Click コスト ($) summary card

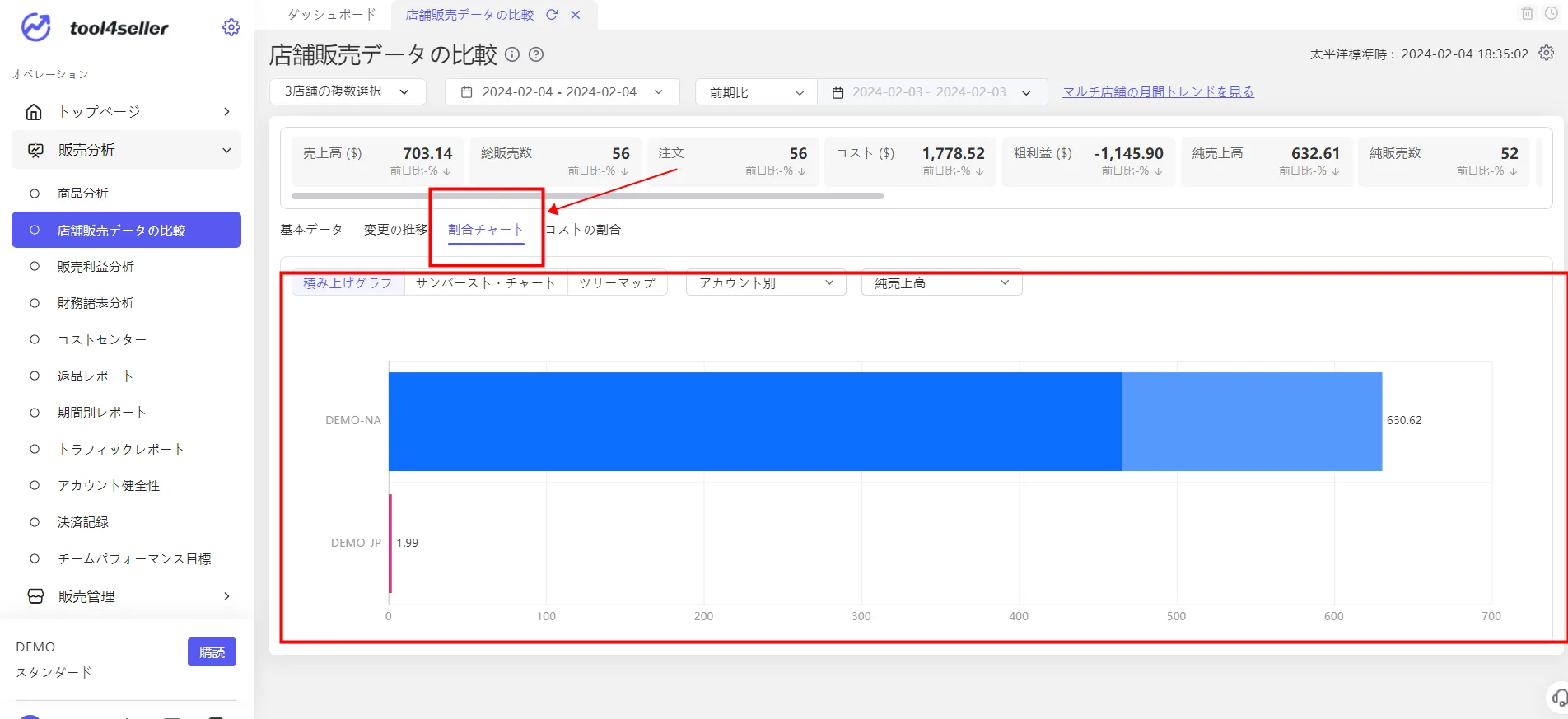click(910, 161)
